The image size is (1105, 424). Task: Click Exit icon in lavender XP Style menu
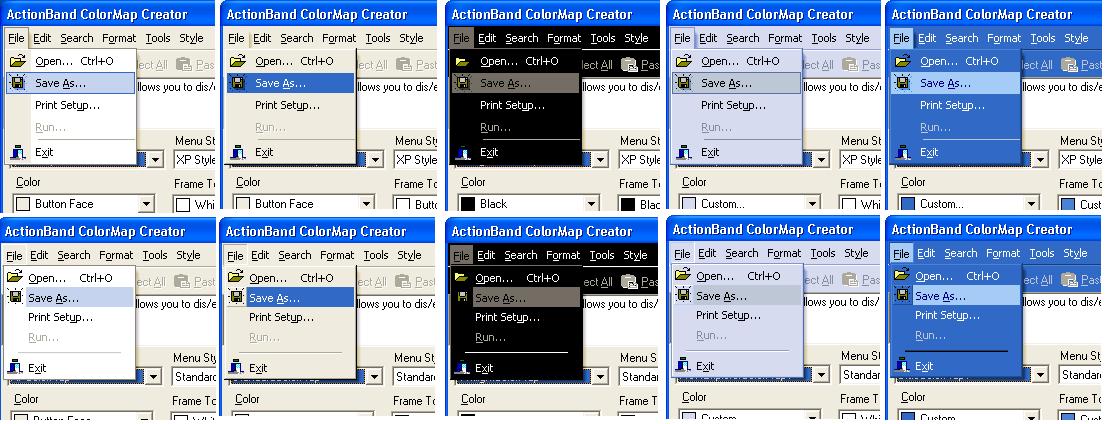(x=683, y=152)
